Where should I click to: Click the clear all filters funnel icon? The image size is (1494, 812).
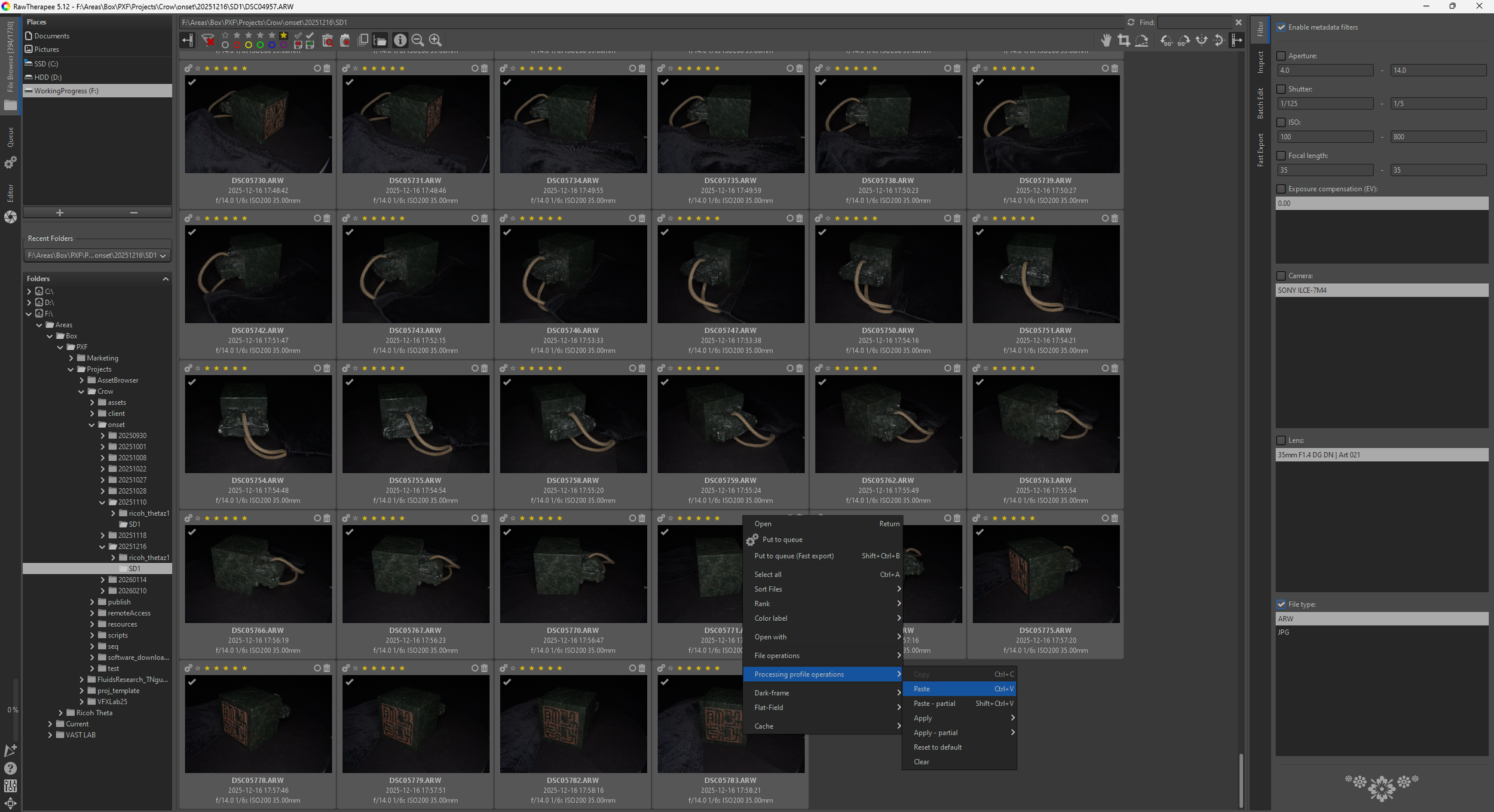click(x=208, y=40)
